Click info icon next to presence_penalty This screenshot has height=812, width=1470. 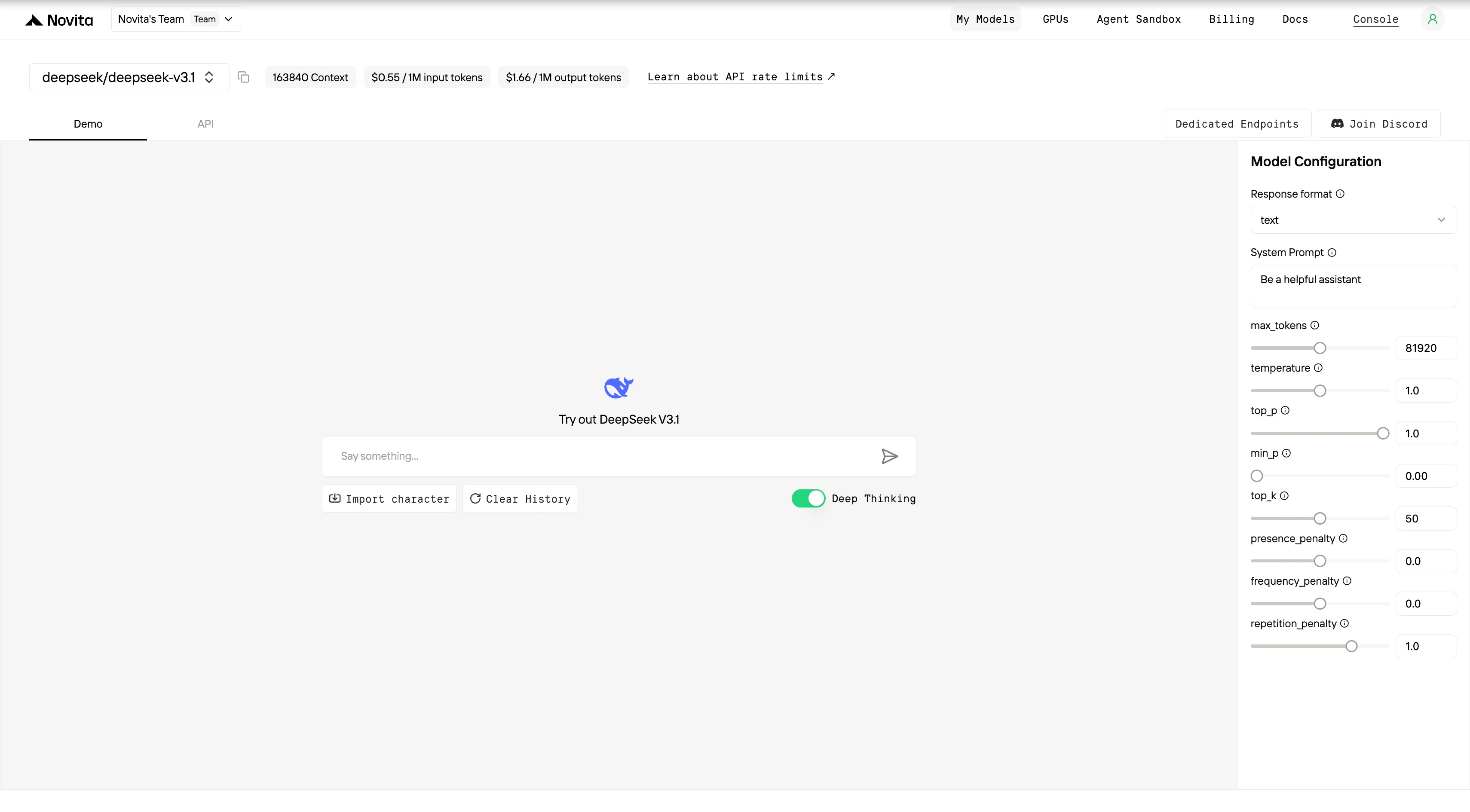(1343, 538)
